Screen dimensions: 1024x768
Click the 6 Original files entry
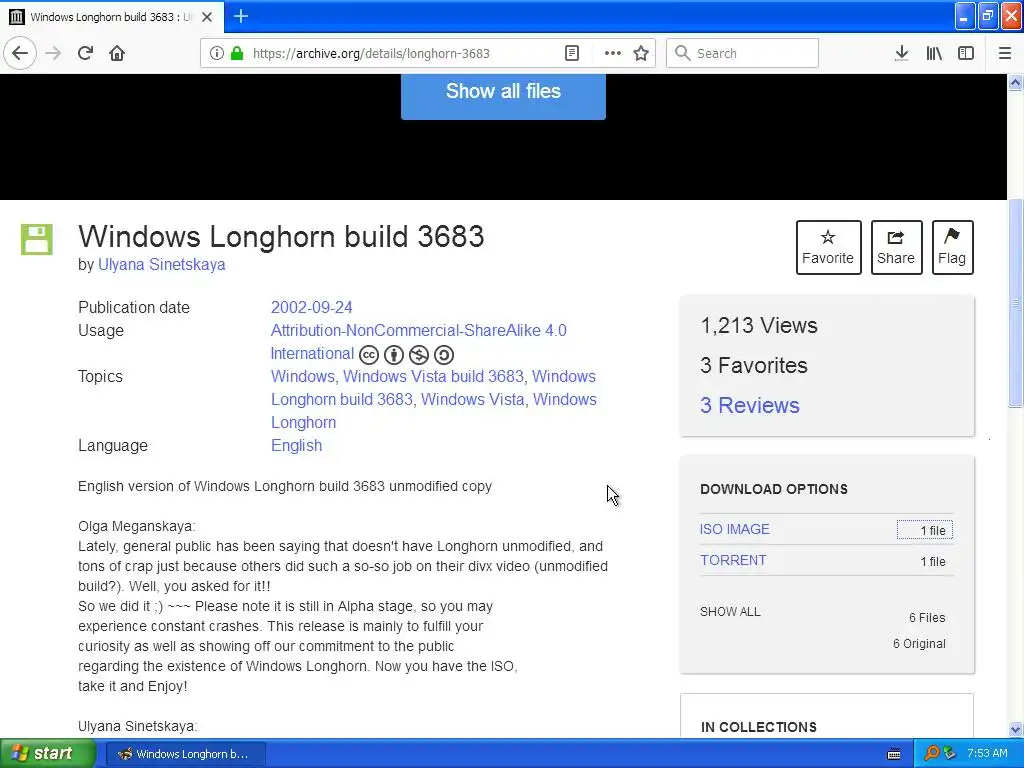(919, 644)
